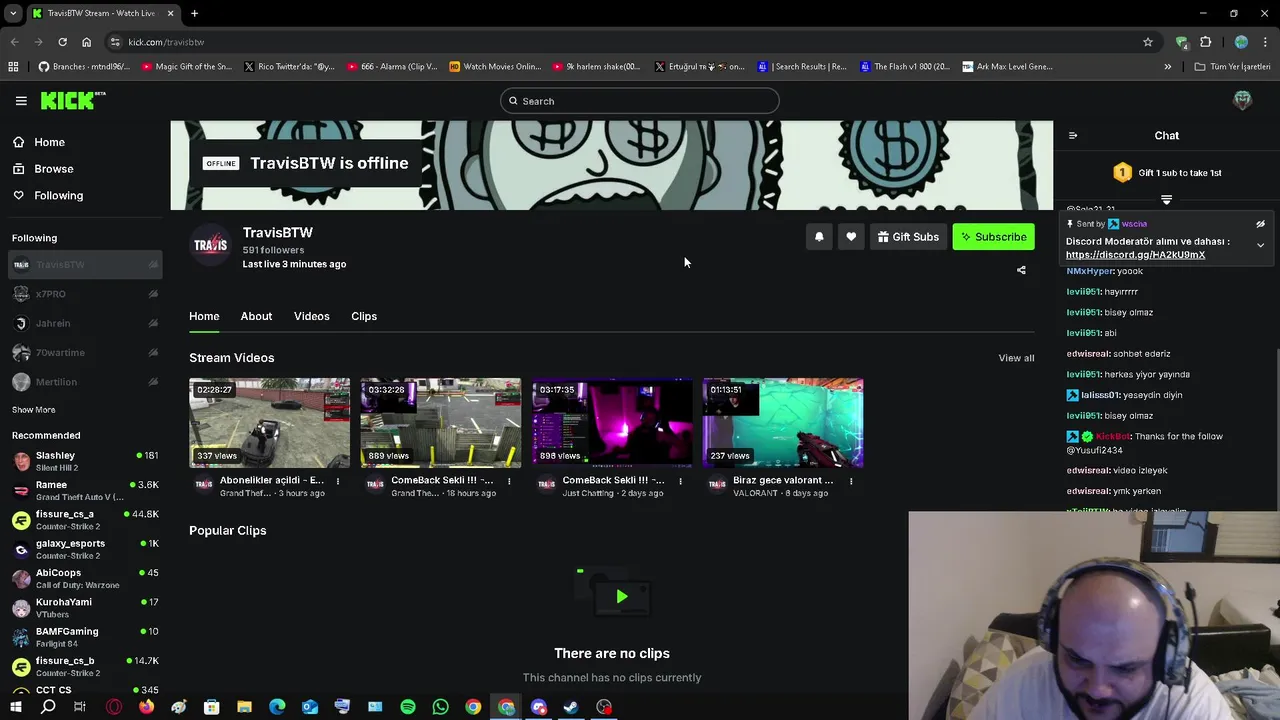Click the Search input field
Screen dimensions: 1280x720
pos(640,101)
